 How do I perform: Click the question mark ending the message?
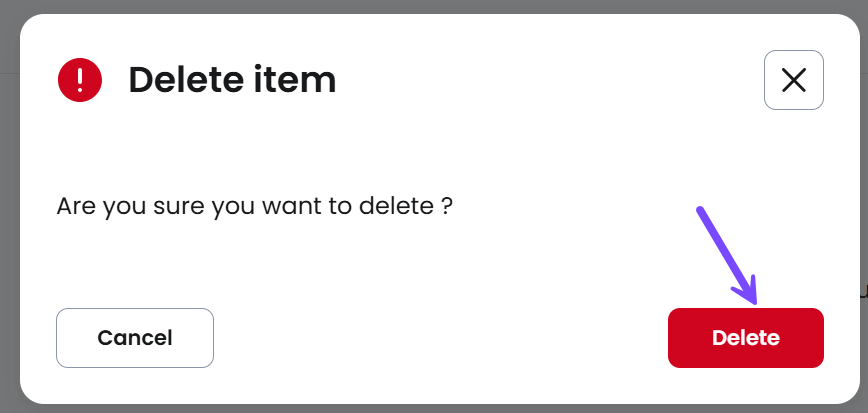pyautogui.click(x=447, y=206)
